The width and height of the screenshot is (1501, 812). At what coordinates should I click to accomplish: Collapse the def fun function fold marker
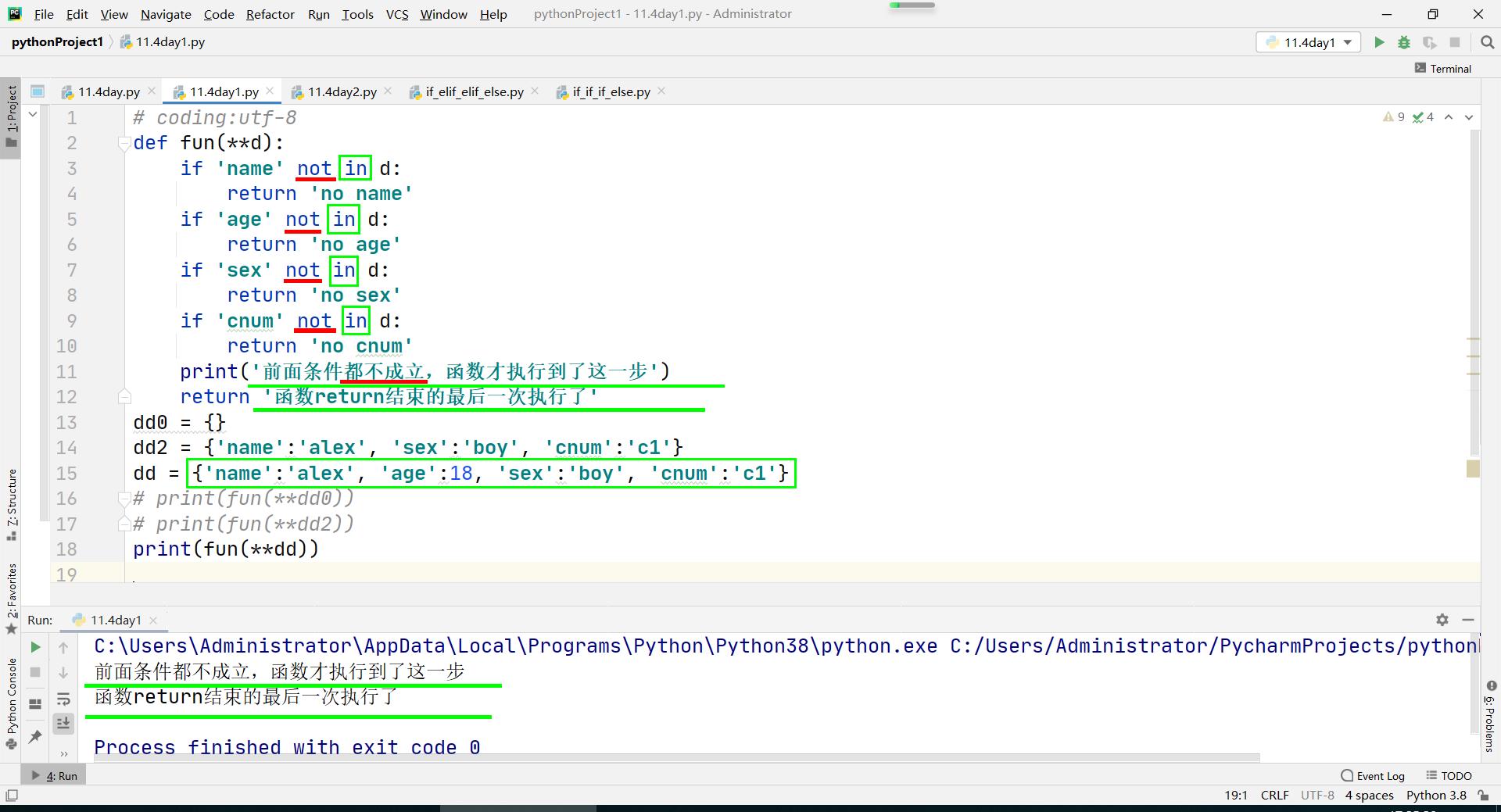[x=124, y=143]
